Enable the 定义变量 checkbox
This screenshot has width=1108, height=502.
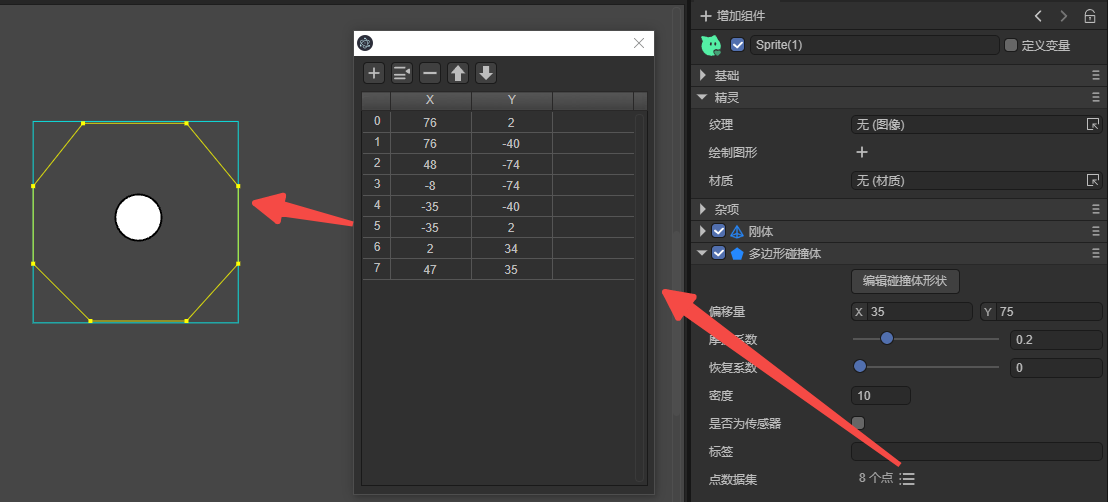click(1010, 45)
